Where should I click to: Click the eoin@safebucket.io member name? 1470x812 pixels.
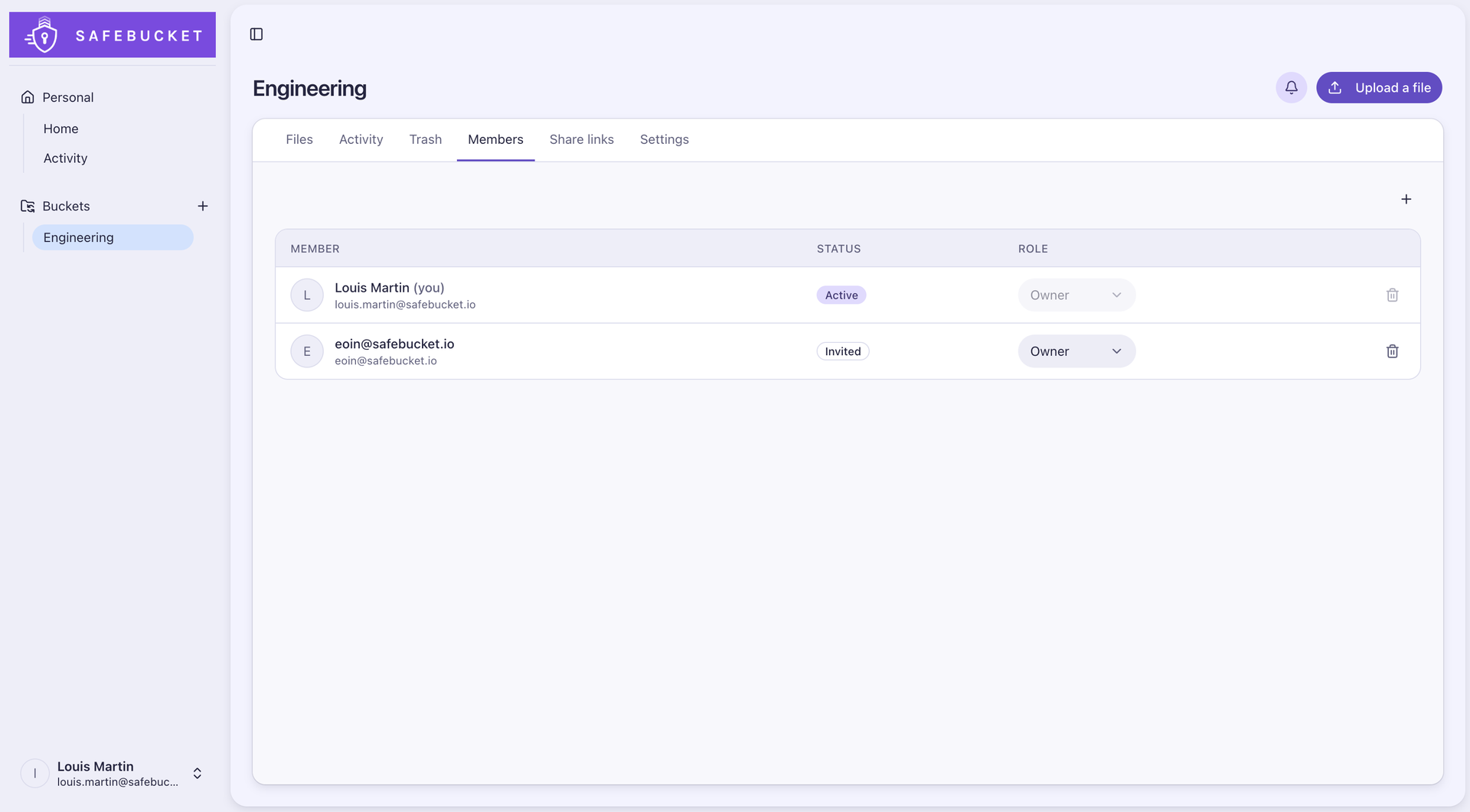(x=394, y=344)
